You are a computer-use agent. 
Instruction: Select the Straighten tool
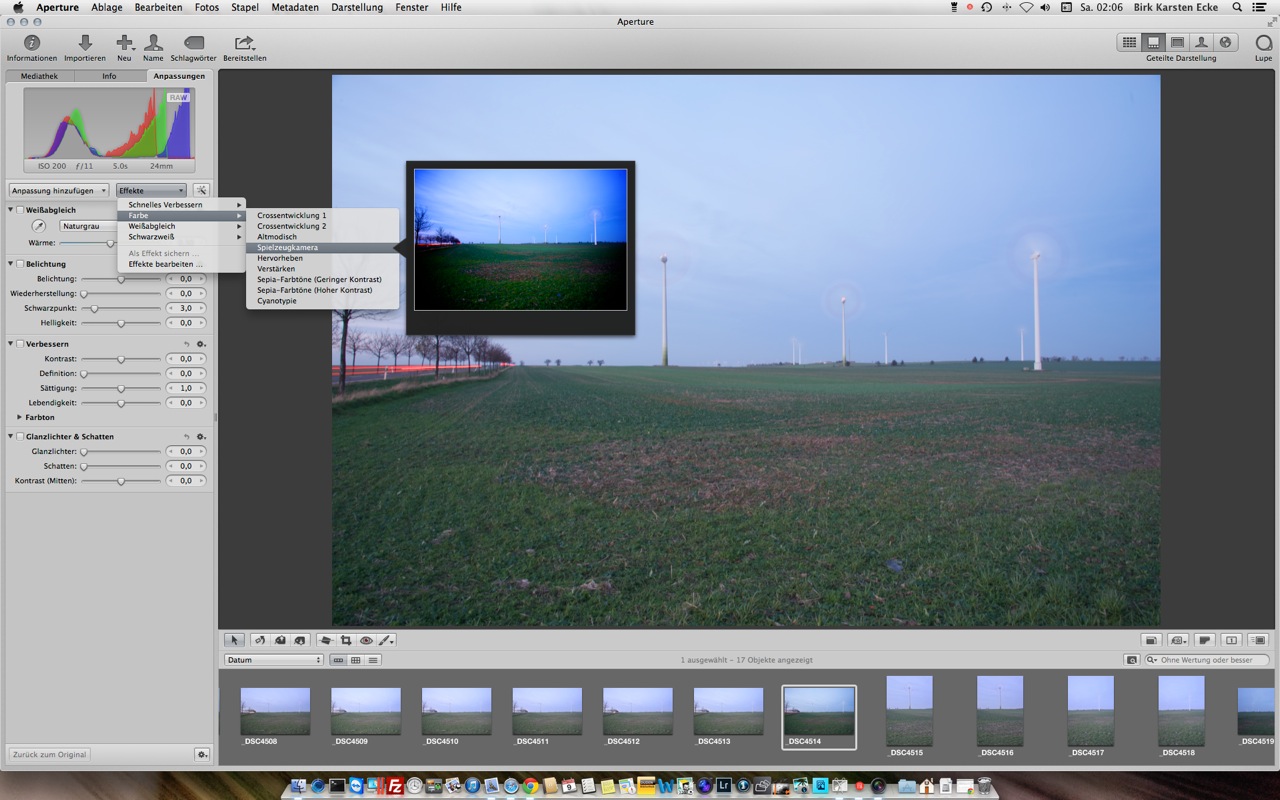[x=326, y=640]
